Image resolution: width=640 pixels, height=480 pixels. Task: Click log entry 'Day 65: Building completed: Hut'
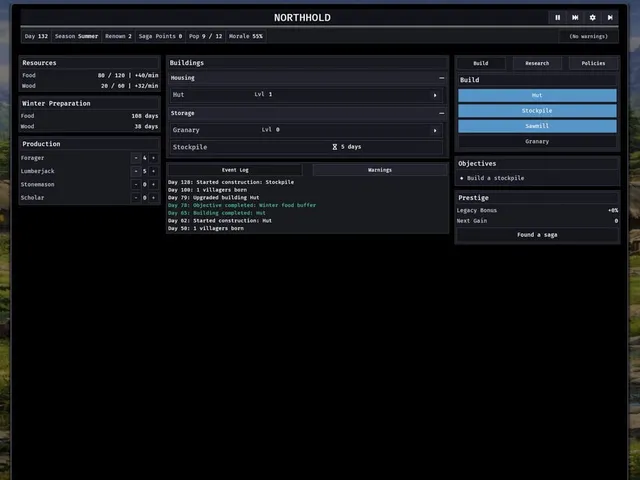tap(217, 213)
